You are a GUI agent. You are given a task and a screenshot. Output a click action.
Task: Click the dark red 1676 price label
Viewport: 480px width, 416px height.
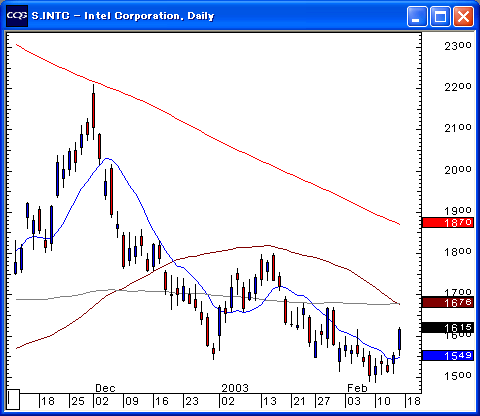pos(448,303)
